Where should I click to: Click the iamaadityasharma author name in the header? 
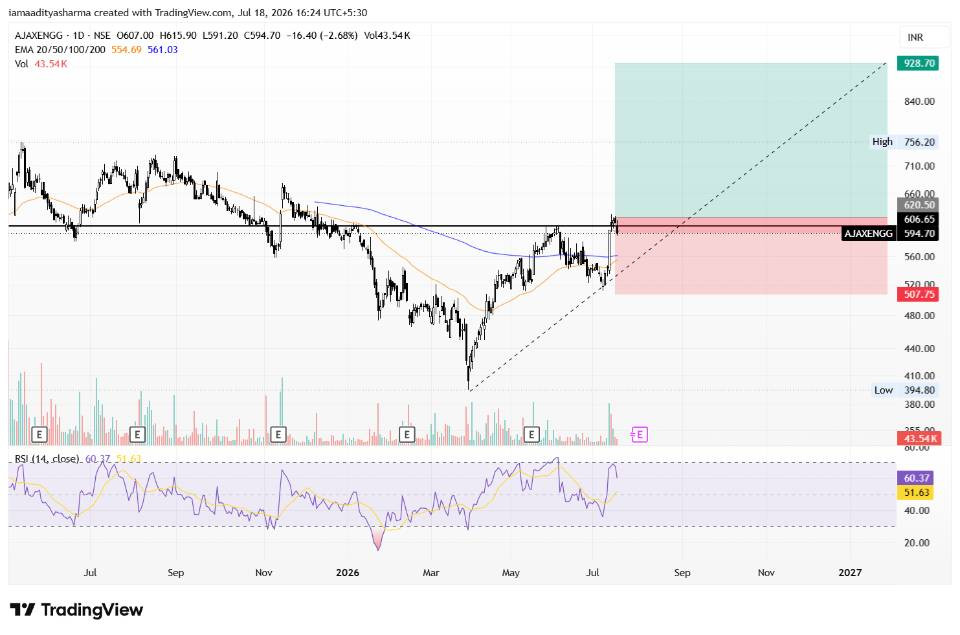[48, 12]
